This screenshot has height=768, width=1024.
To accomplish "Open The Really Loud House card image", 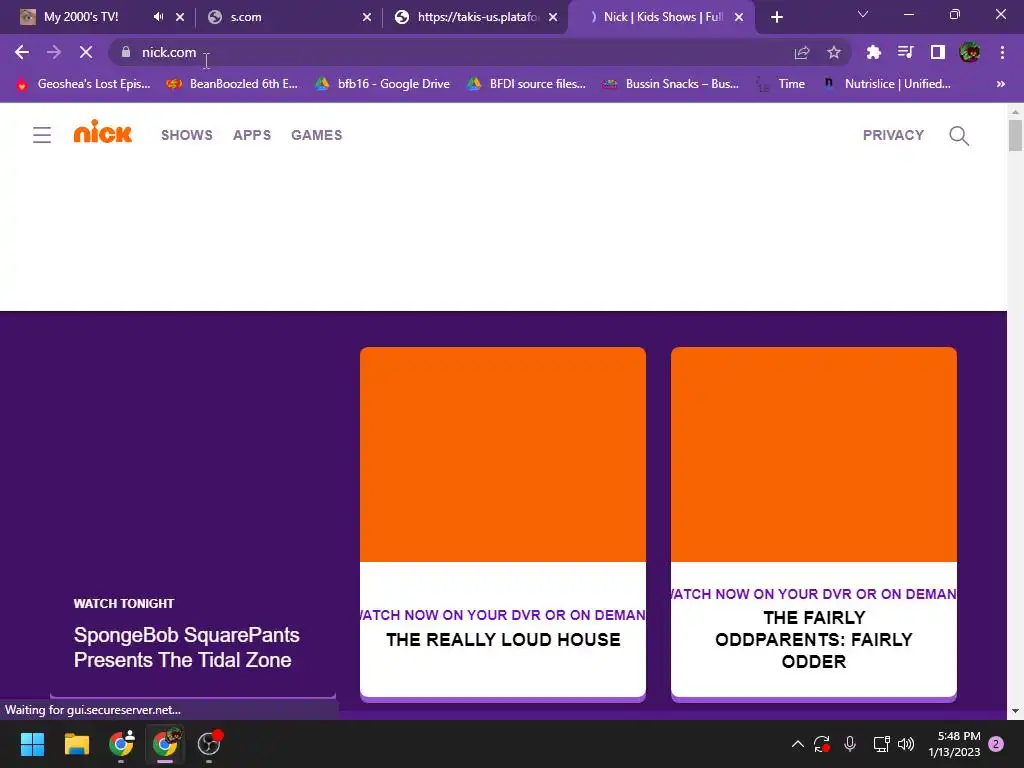I will point(503,455).
